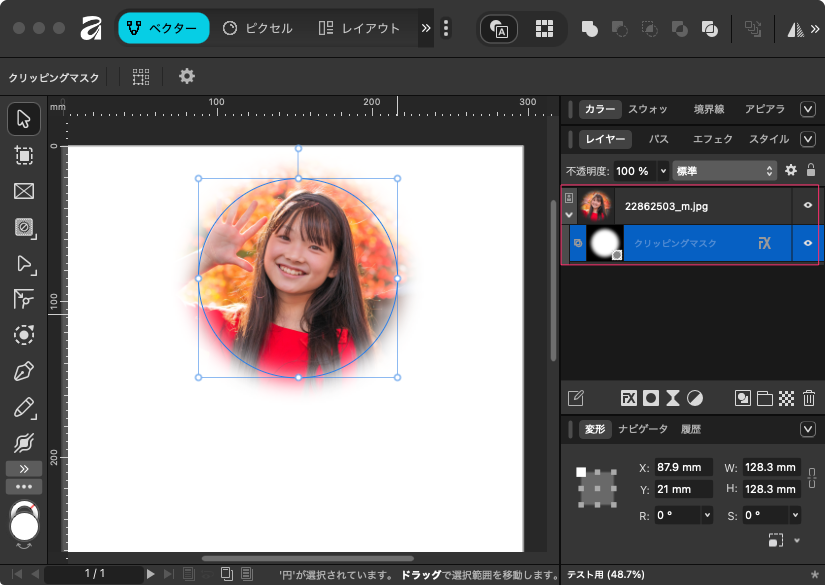Hide the 22862503_m.jpg layer
The width and height of the screenshot is (825, 585).
[x=807, y=206]
